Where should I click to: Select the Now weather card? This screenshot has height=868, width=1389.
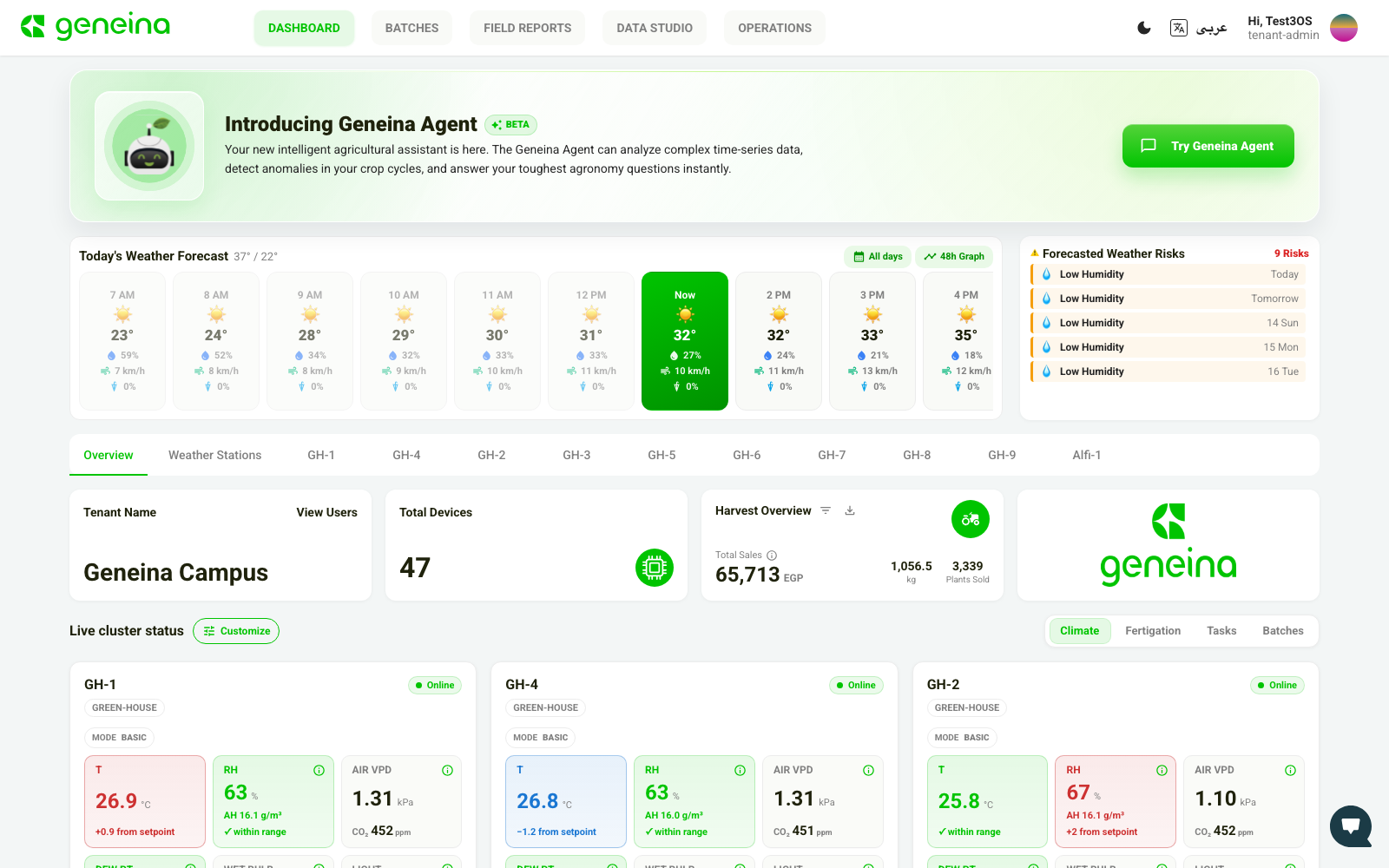(x=685, y=340)
